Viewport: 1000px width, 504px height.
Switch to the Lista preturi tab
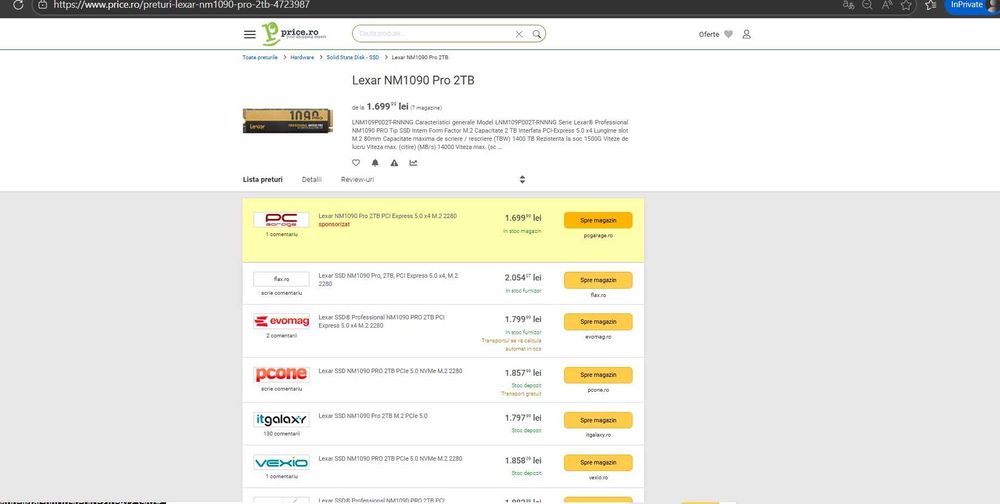[x=263, y=179]
